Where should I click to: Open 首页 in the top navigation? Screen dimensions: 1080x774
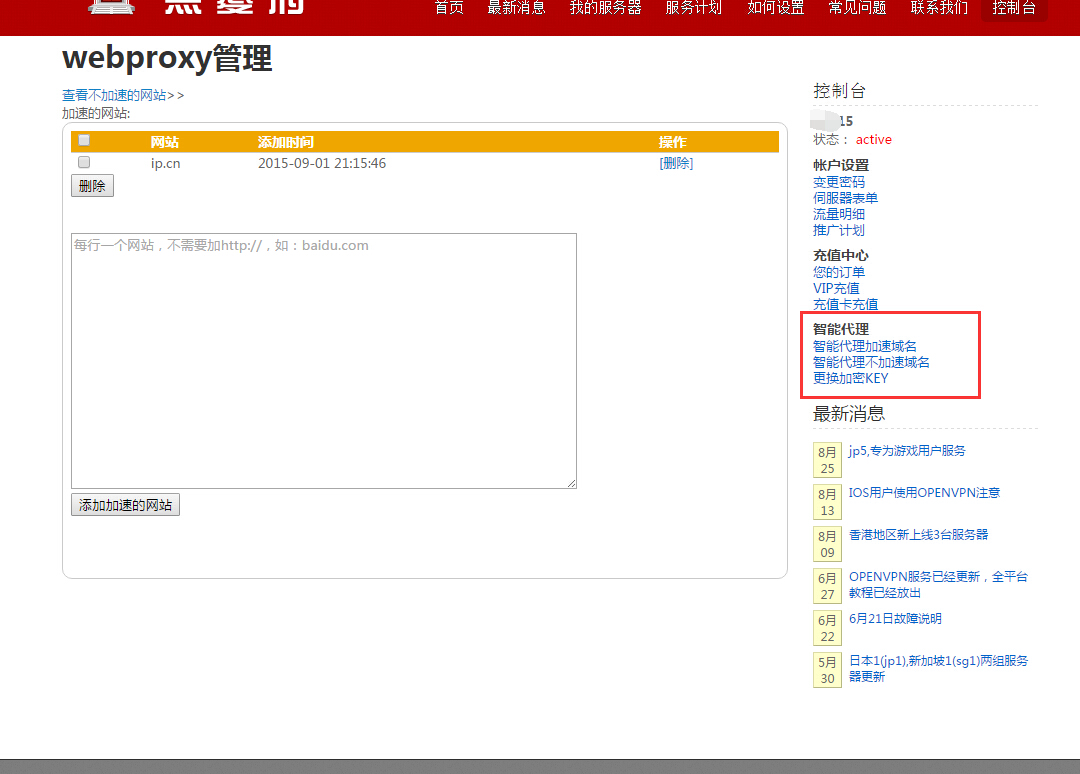[449, 8]
